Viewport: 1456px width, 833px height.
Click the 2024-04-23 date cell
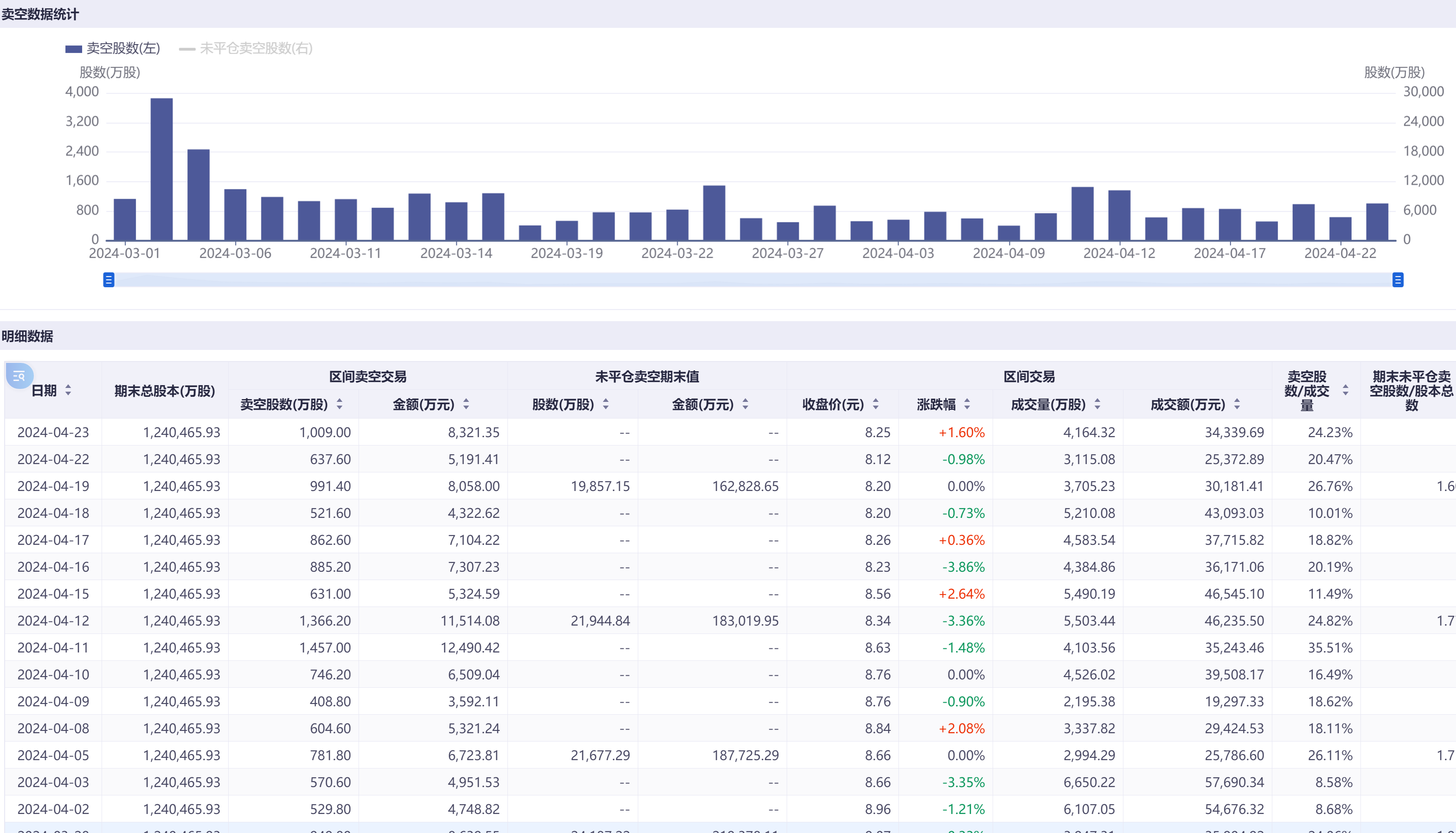[53, 433]
